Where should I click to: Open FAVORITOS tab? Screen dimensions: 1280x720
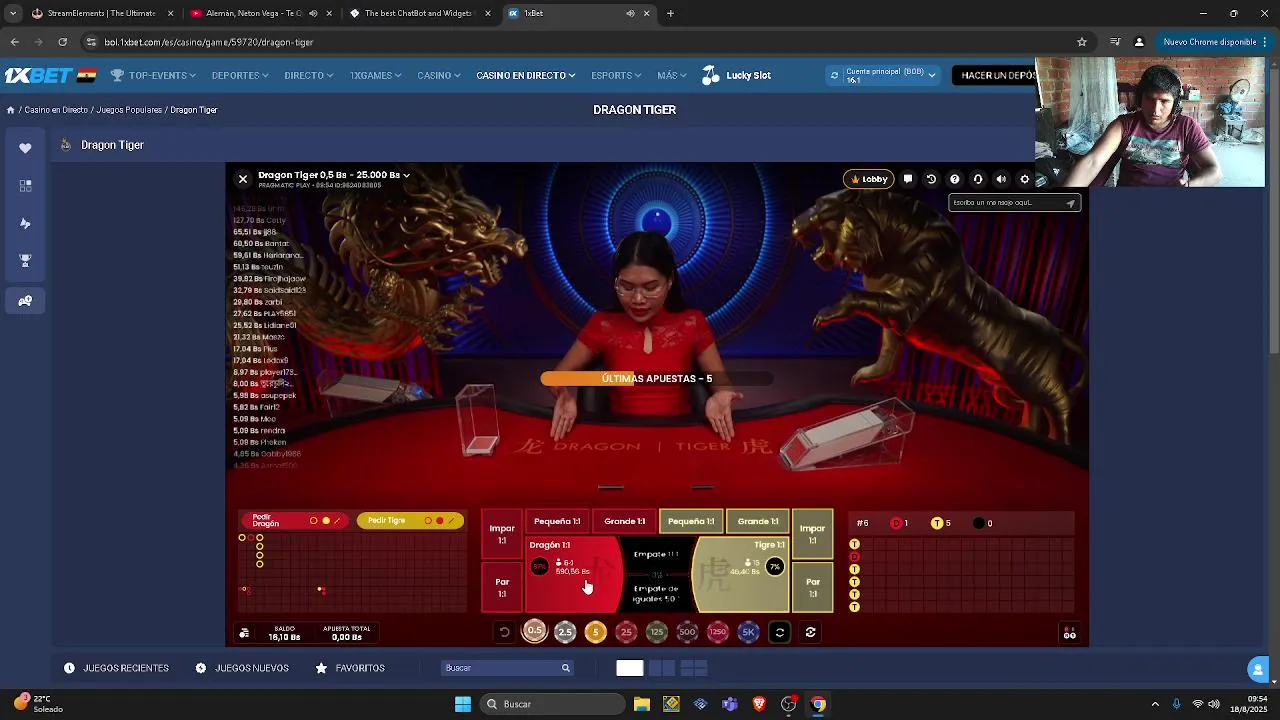(350, 668)
